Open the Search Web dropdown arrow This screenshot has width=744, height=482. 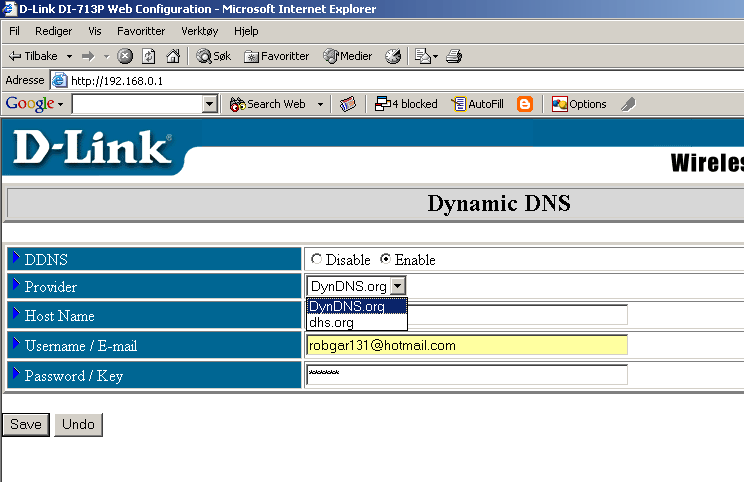pyautogui.click(x=320, y=104)
